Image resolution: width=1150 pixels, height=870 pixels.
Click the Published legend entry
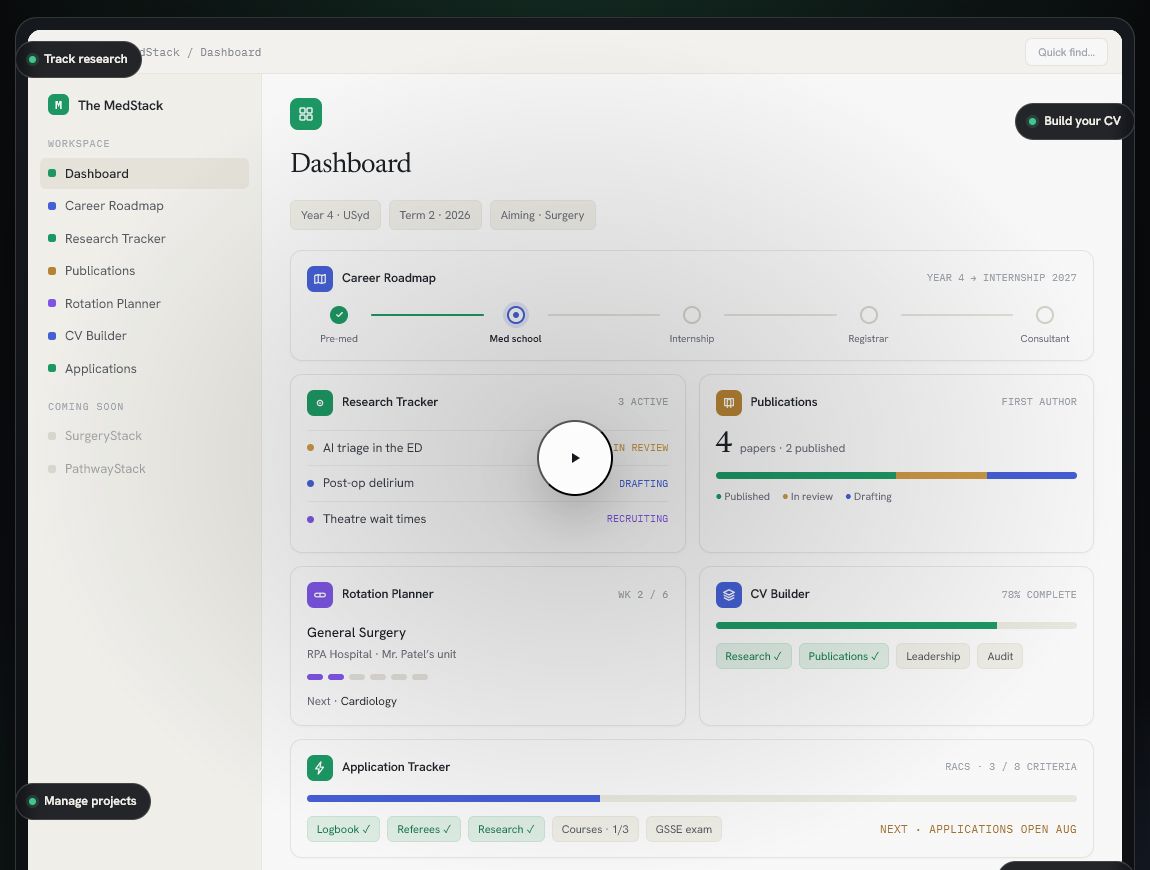(x=743, y=497)
